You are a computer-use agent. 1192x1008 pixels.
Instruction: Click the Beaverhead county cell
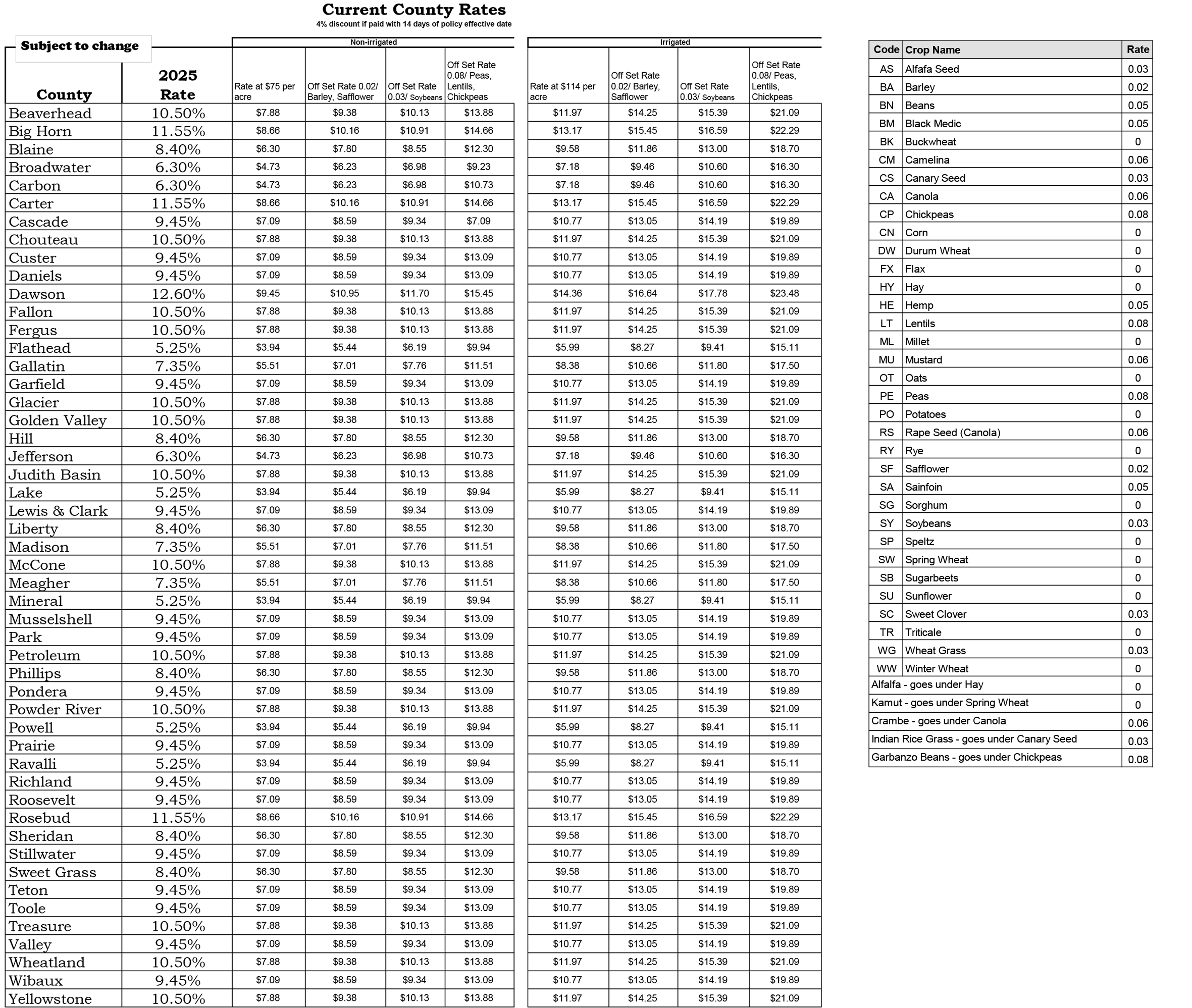point(50,113)
